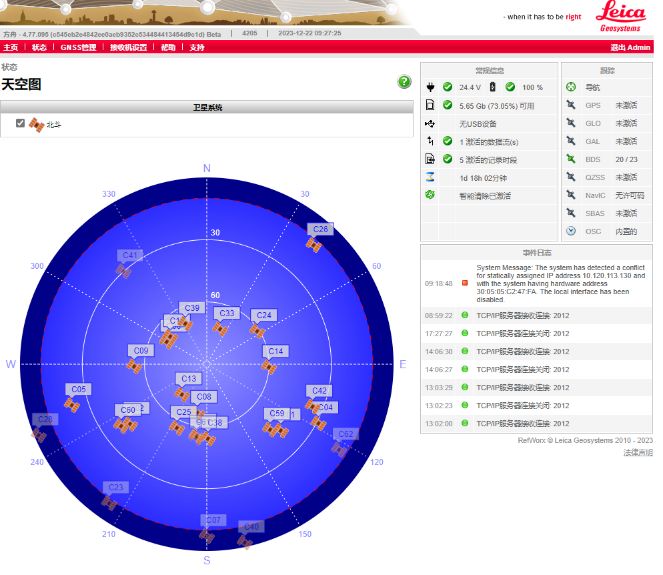Click satellite C05 marker
663x575 pixels.
[x=72, y=405]
